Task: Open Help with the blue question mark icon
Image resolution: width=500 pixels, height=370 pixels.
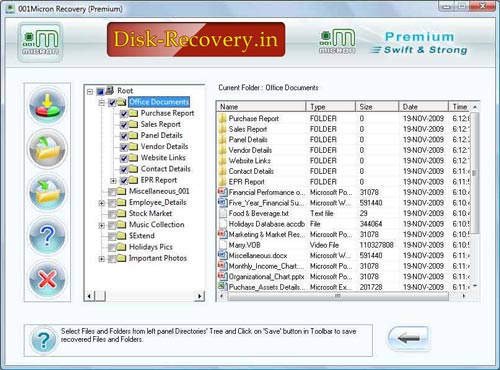Action: tap(47, 236)
